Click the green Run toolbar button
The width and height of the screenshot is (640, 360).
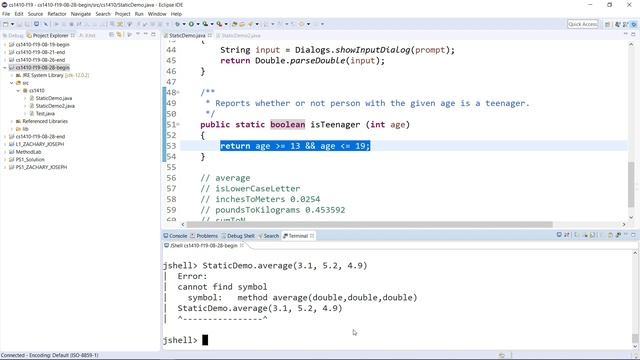click(191, 24)
